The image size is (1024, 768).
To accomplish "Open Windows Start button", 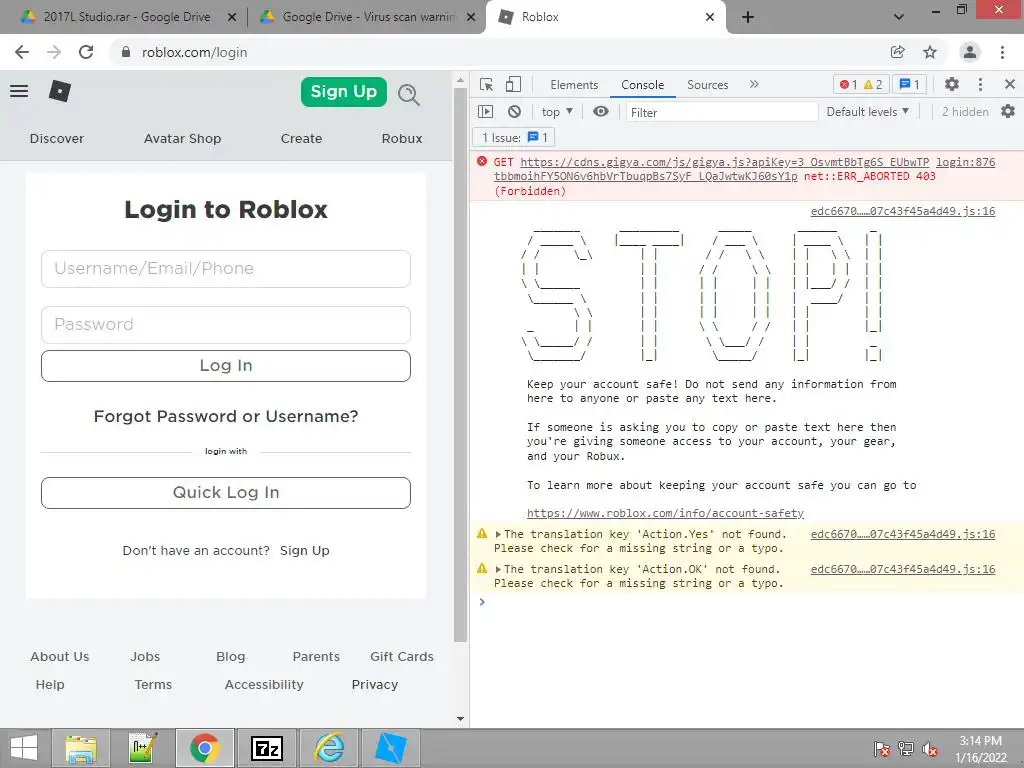I will [24, 748].
